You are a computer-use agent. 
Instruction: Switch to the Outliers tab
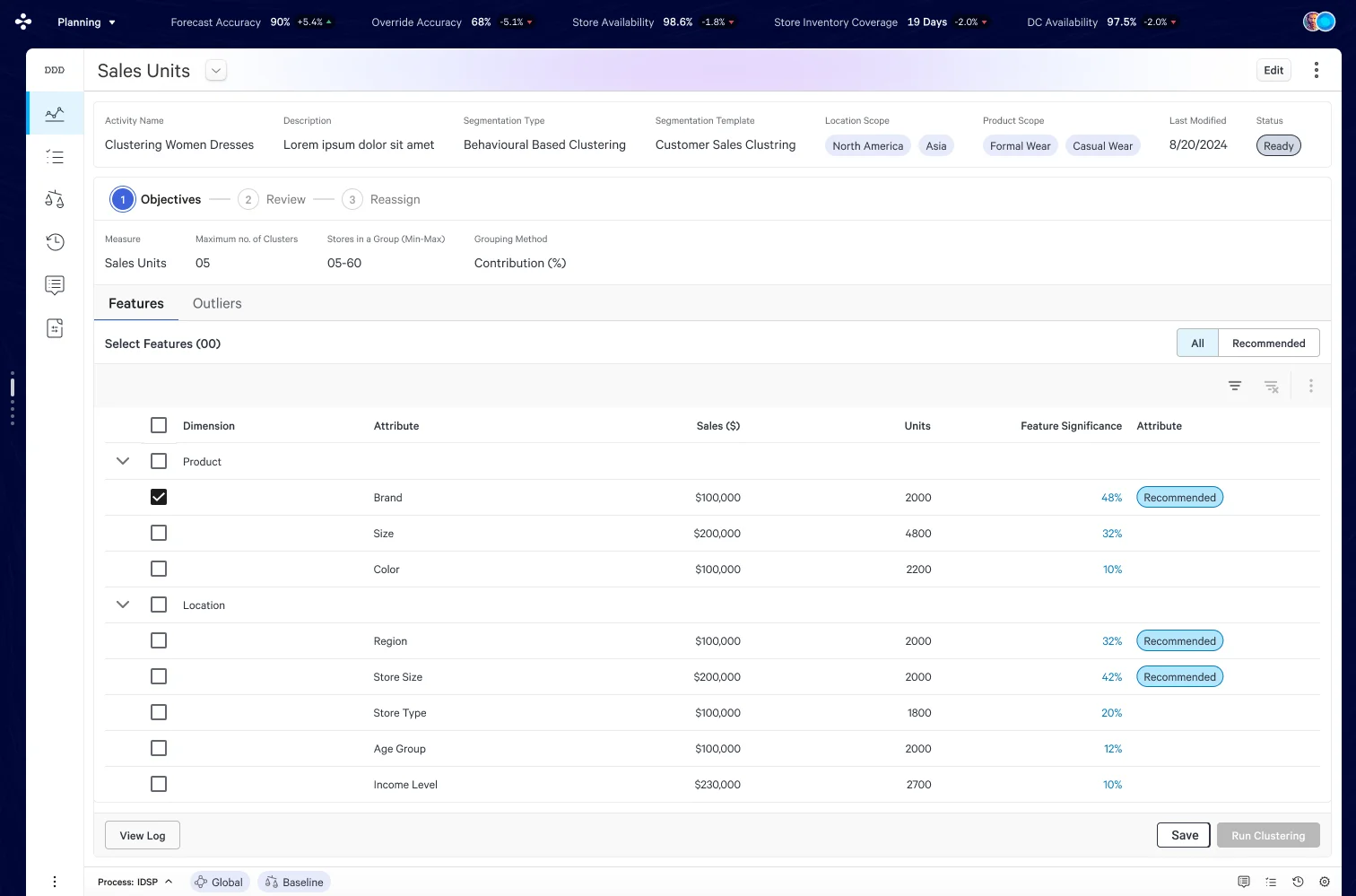point(217,303)
